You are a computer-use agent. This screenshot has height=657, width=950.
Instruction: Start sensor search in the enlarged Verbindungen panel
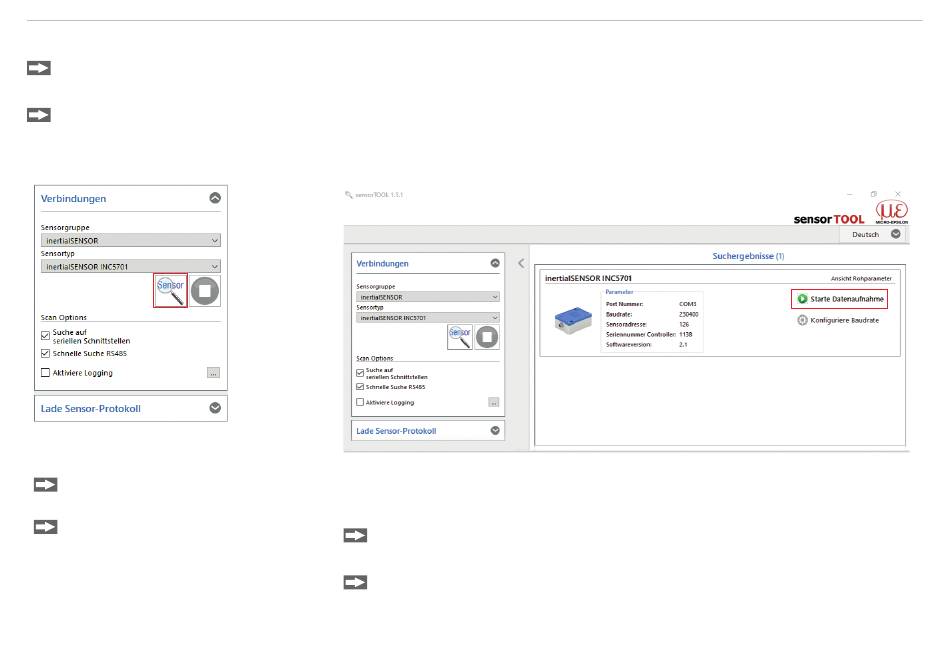(x=170, y=290)
